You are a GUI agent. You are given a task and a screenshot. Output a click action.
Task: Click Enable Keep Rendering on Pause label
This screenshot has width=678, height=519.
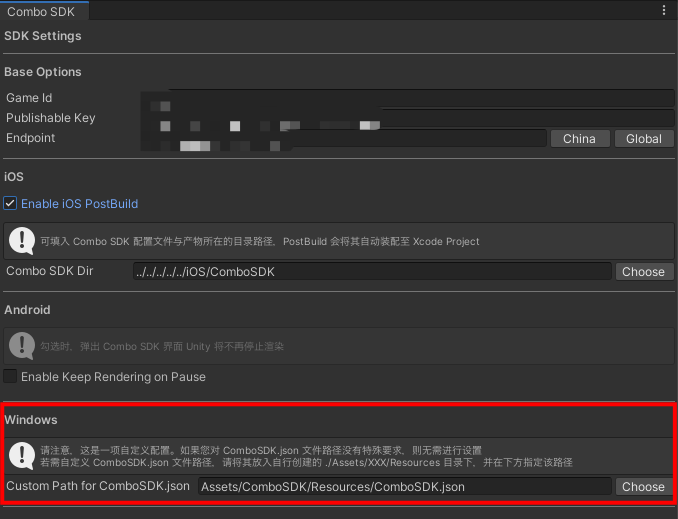click(x=113, y=377)
